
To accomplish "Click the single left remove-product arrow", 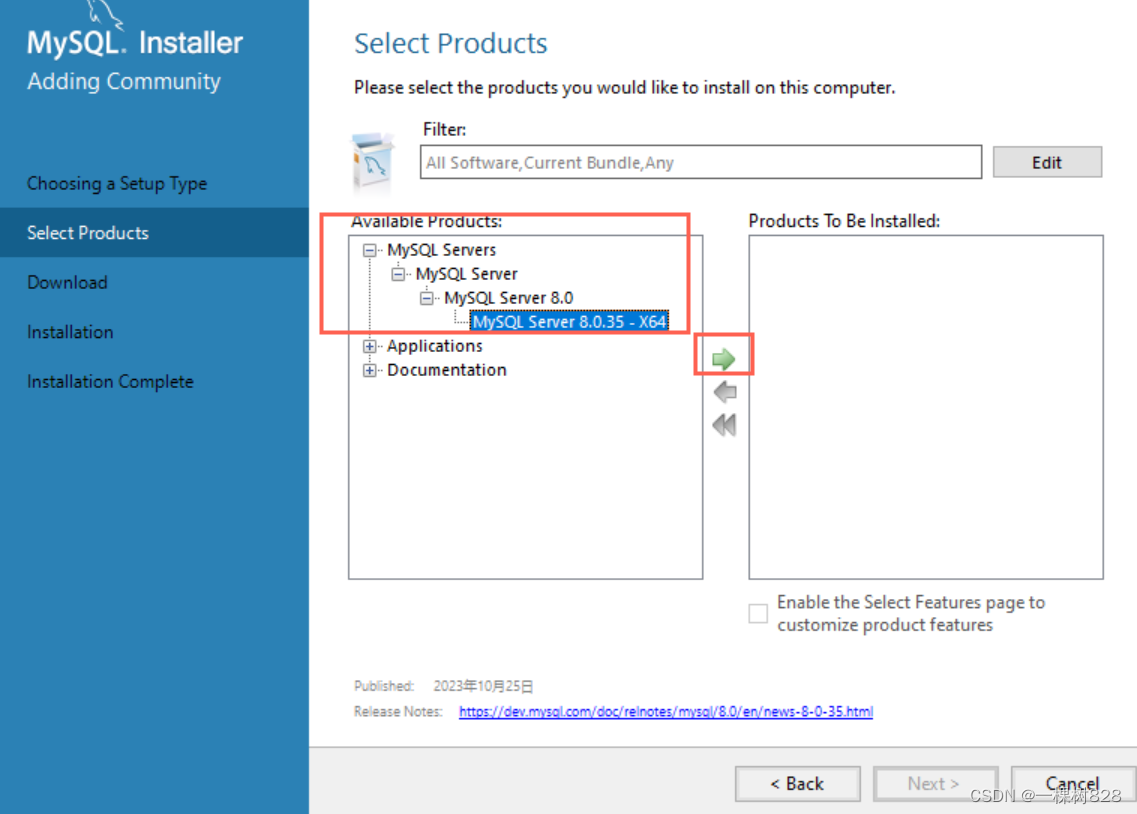I will 724,392.
